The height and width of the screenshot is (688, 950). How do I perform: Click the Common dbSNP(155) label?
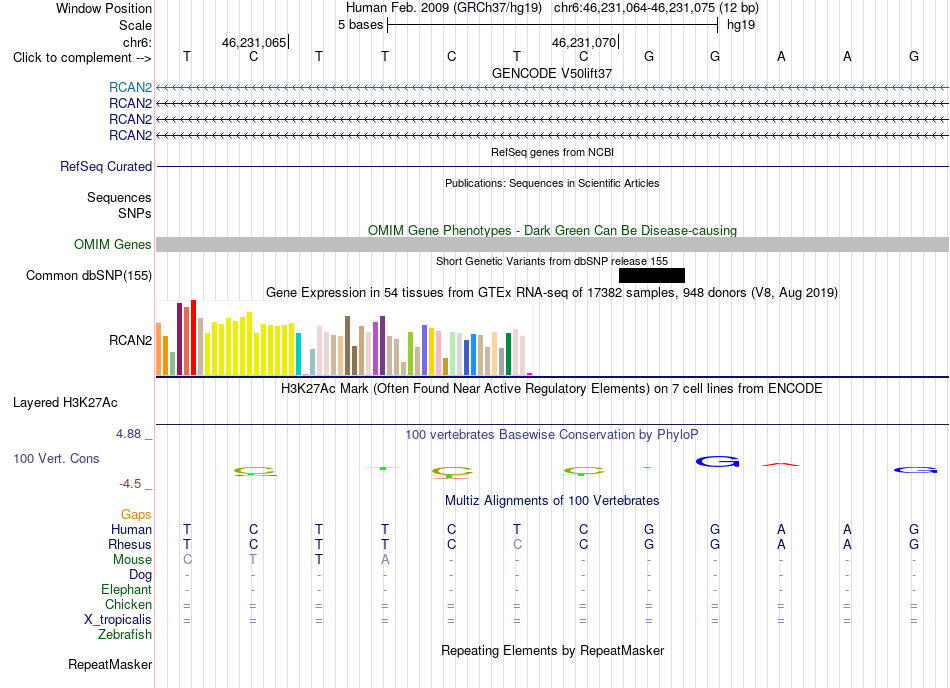point(88,276)
